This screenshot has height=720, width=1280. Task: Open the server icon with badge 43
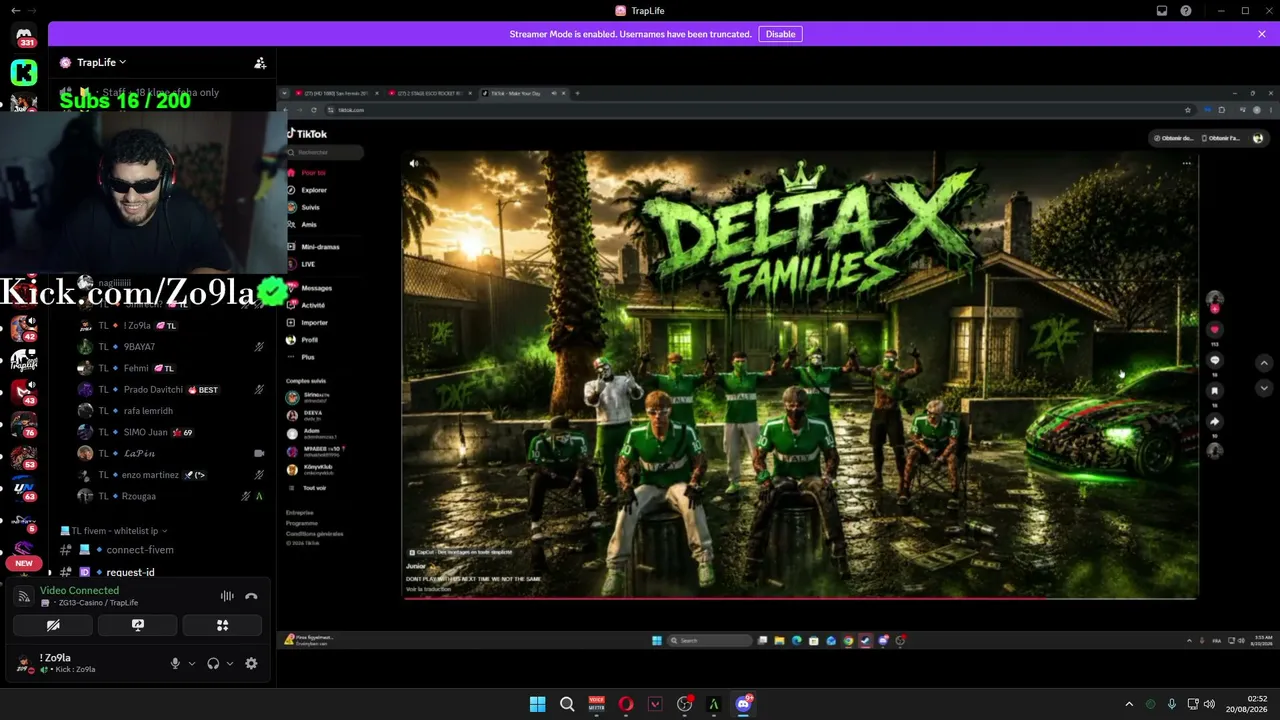click(24, 393)
